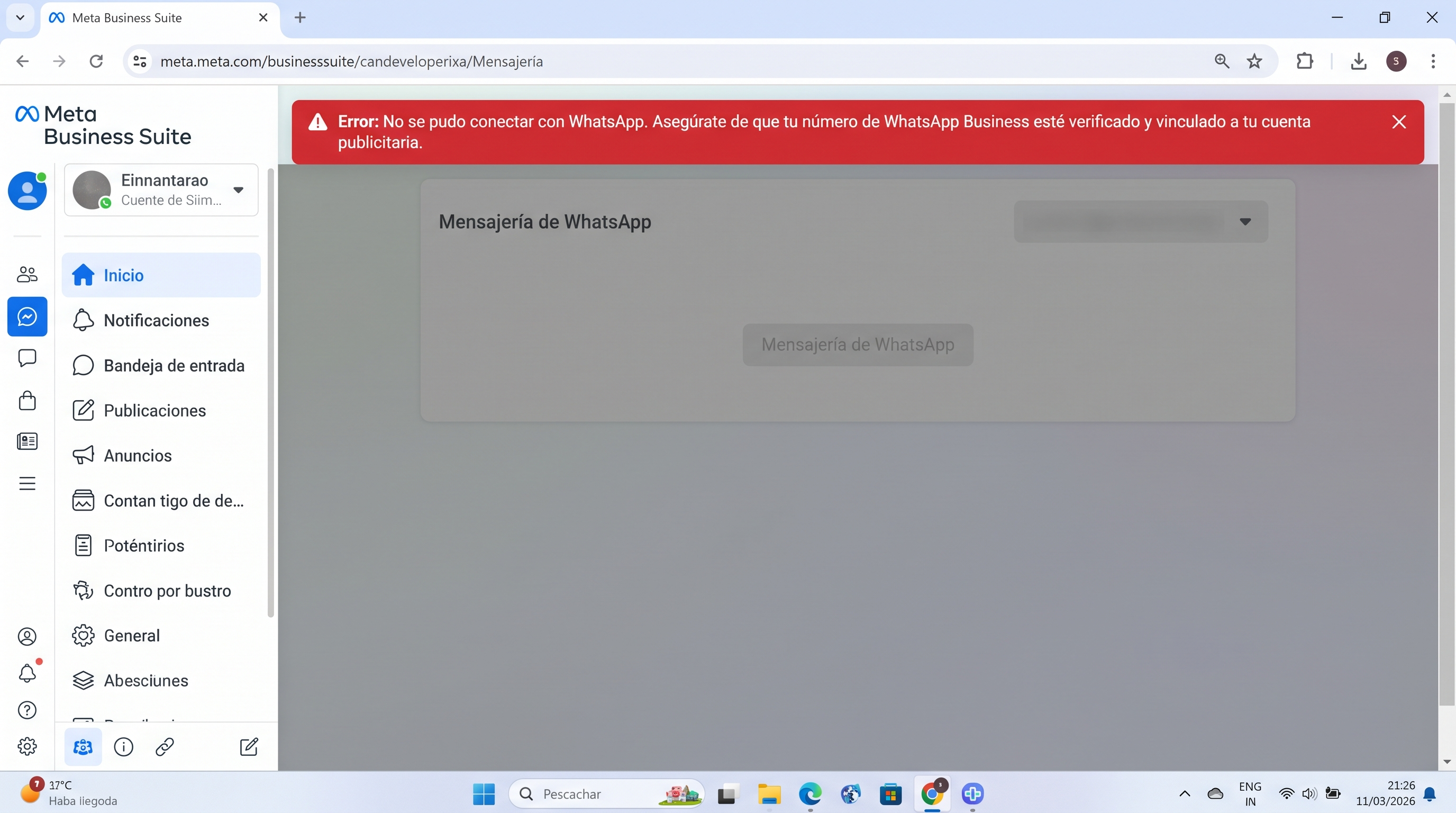
Task: Open the weather widget showing 37°C
Action: 69,793
